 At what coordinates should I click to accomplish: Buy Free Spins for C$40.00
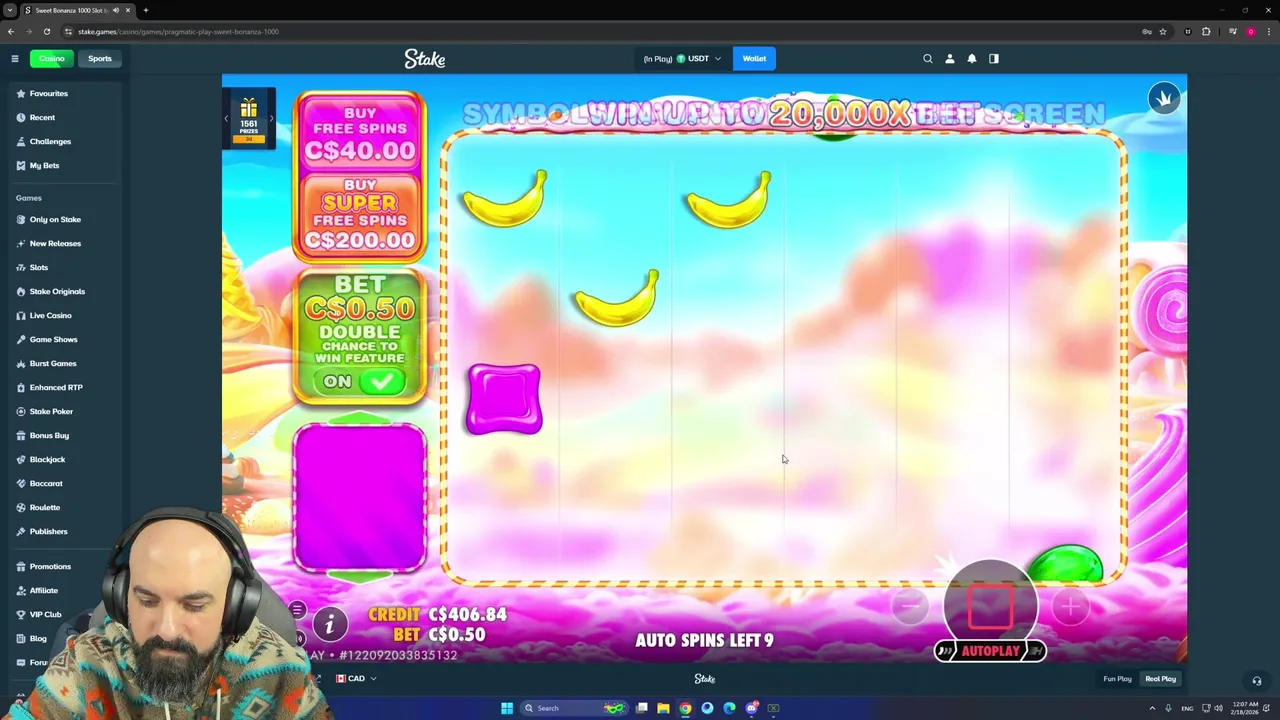tap(360, 135)
